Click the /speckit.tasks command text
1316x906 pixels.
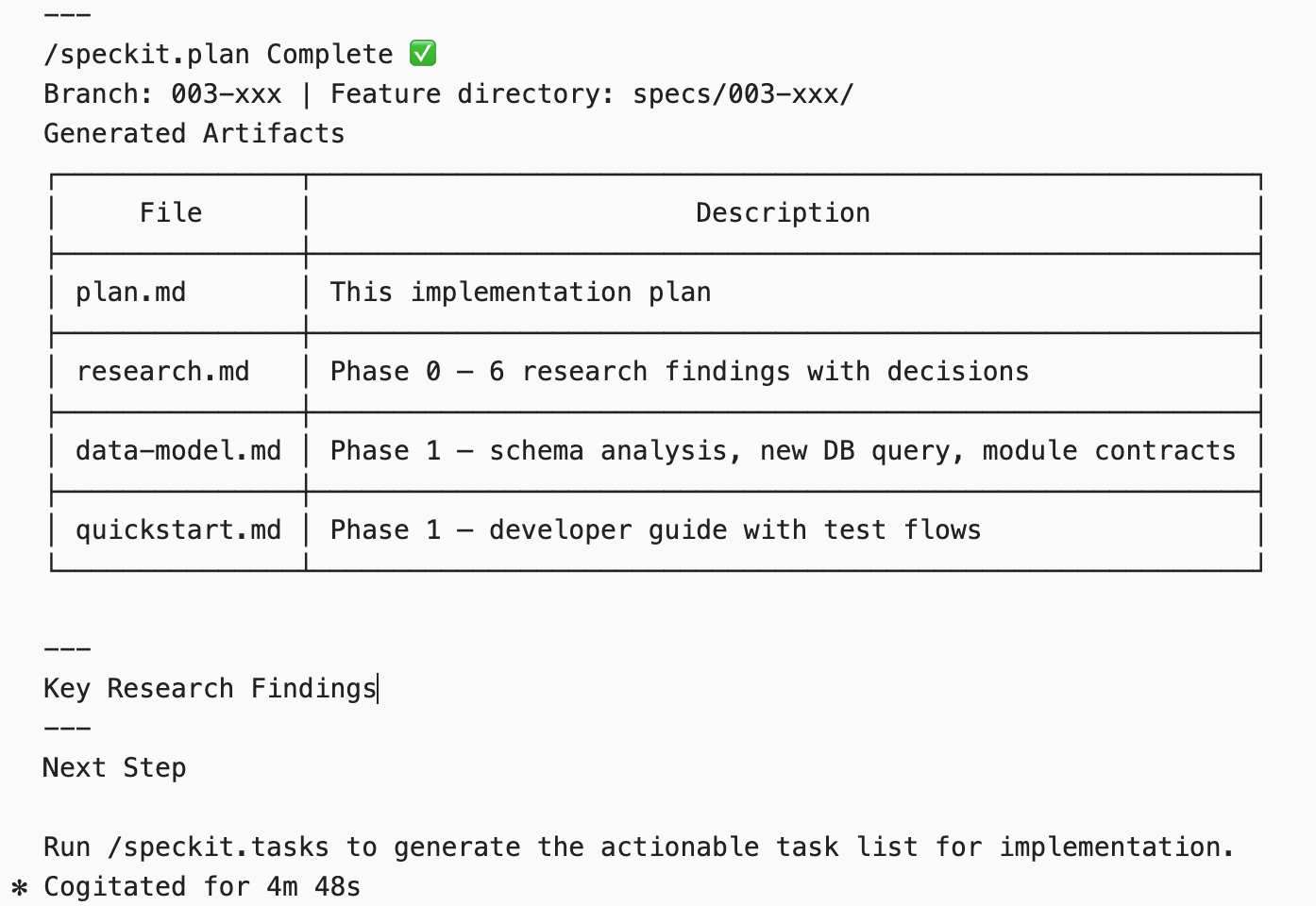click(x=218, y=847)
